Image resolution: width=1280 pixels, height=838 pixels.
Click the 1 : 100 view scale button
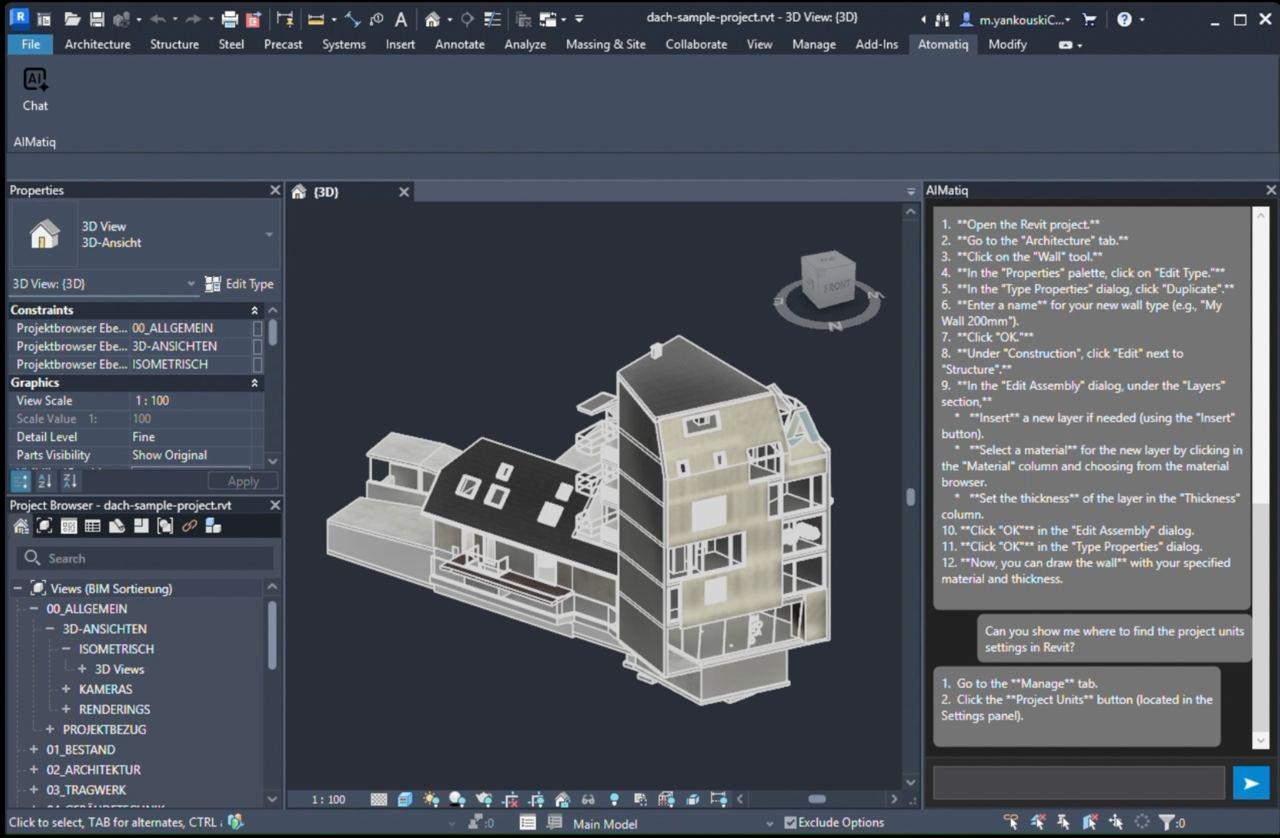[328, 799]
